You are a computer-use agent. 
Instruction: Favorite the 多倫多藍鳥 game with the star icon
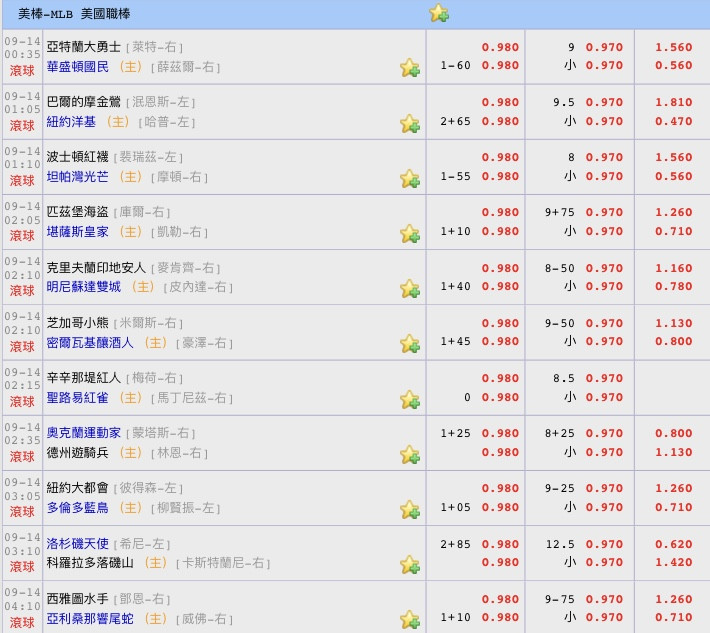point(410,510)
